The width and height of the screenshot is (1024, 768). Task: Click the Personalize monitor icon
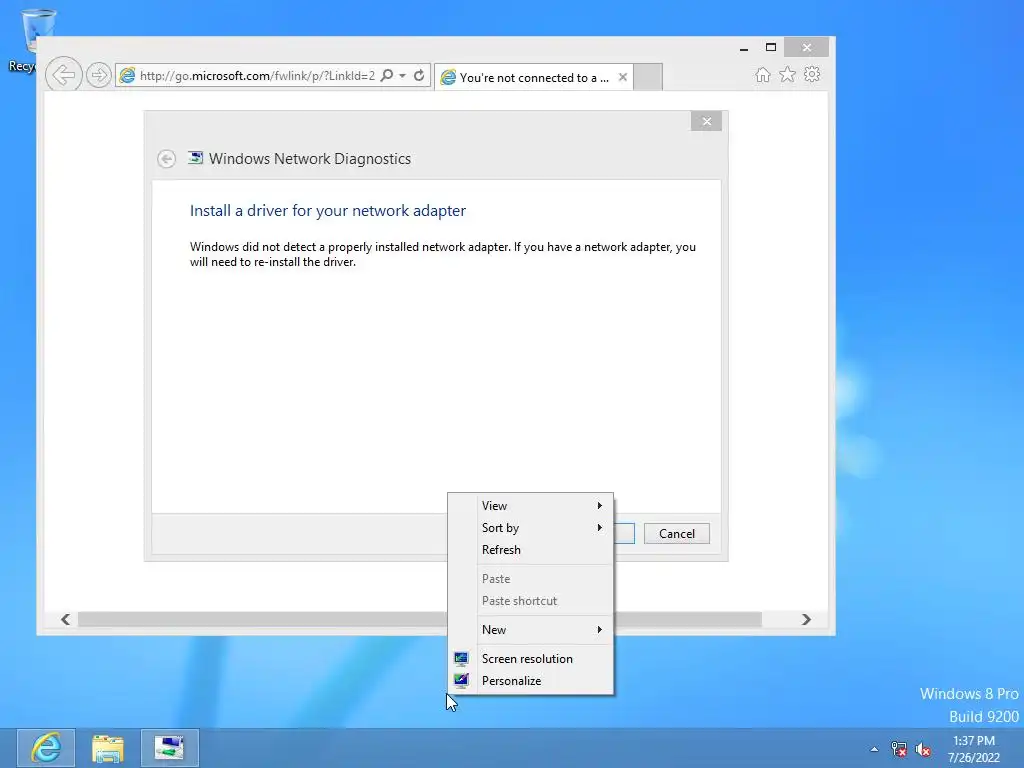pyautogui.click(x=461, y=680)
